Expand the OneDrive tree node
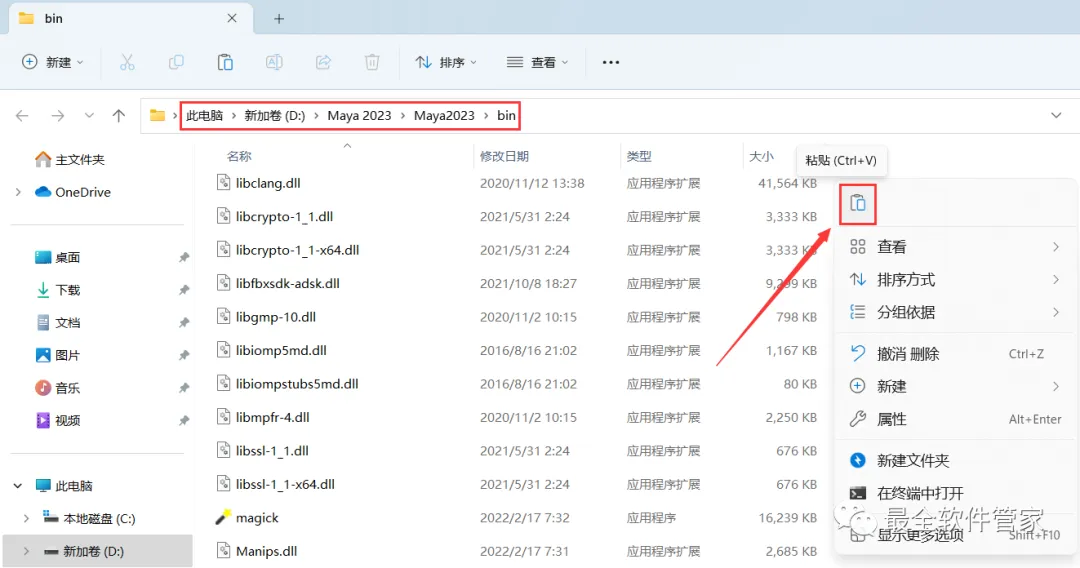 point(19,192)
